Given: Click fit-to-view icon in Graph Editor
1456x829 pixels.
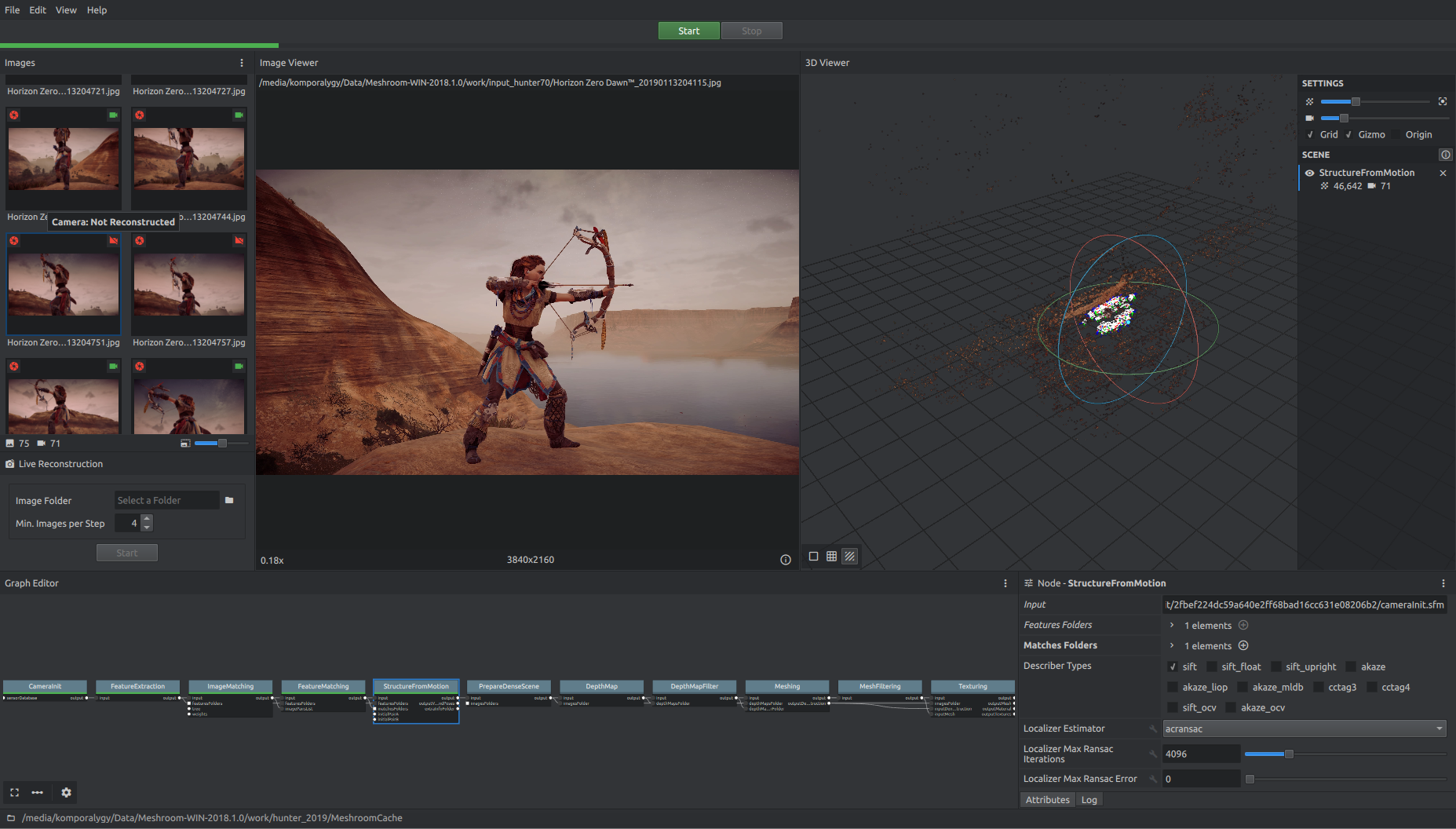Looking at the screenshot, I should pos(14,793).
